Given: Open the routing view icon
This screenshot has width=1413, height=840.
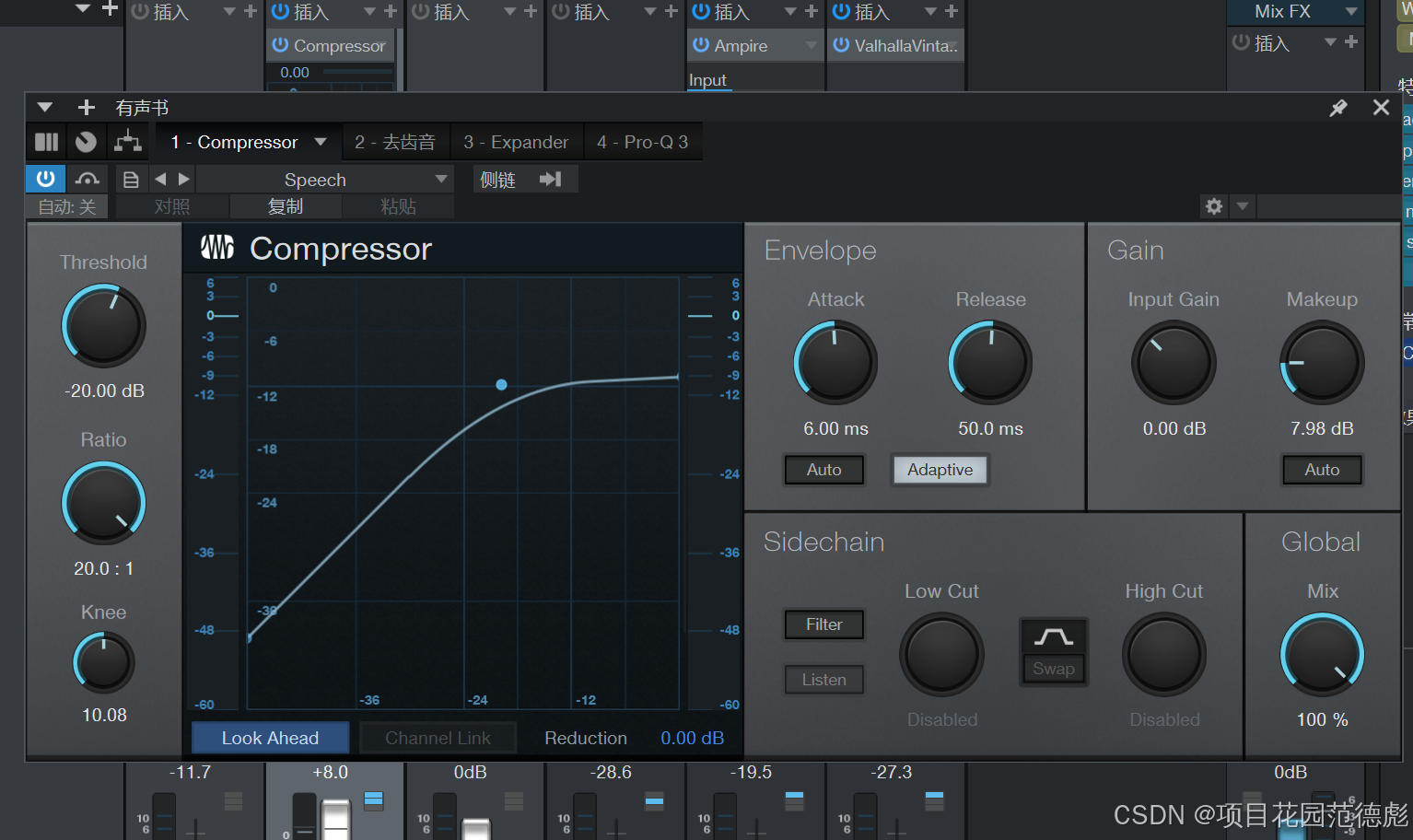Looking at the screenshot, I should [127, 142].
